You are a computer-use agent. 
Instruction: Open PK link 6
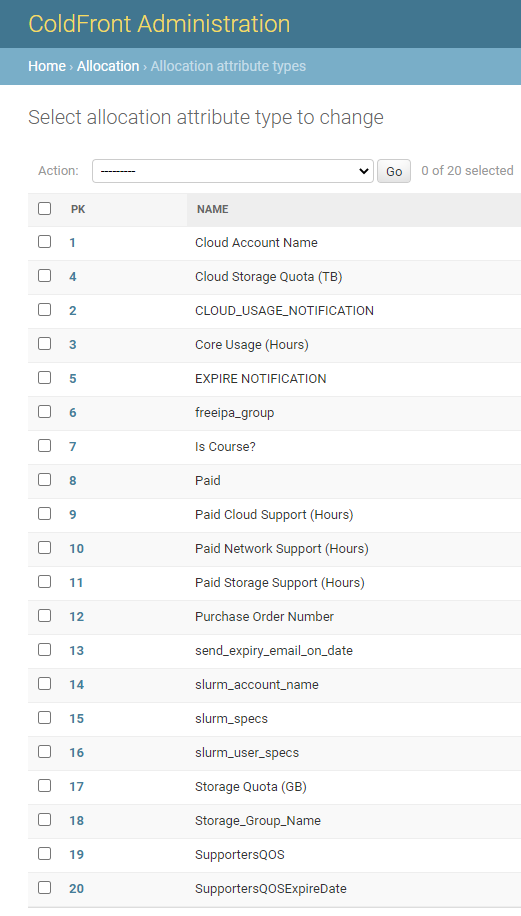click(x=72, y=412)
